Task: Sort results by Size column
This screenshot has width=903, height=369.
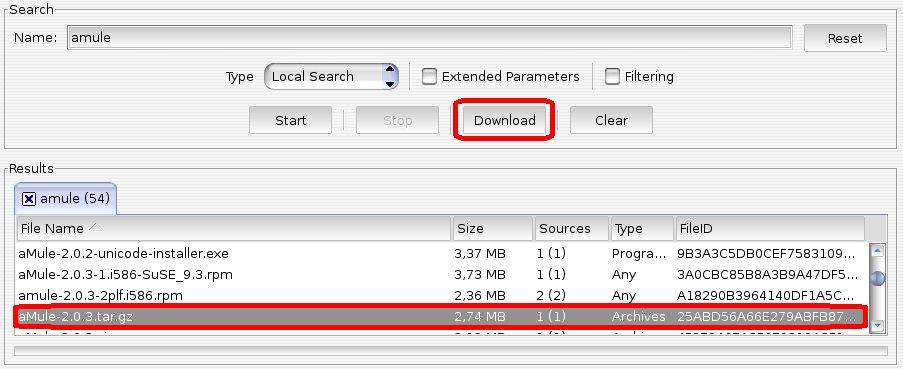Action: [493, 229]
